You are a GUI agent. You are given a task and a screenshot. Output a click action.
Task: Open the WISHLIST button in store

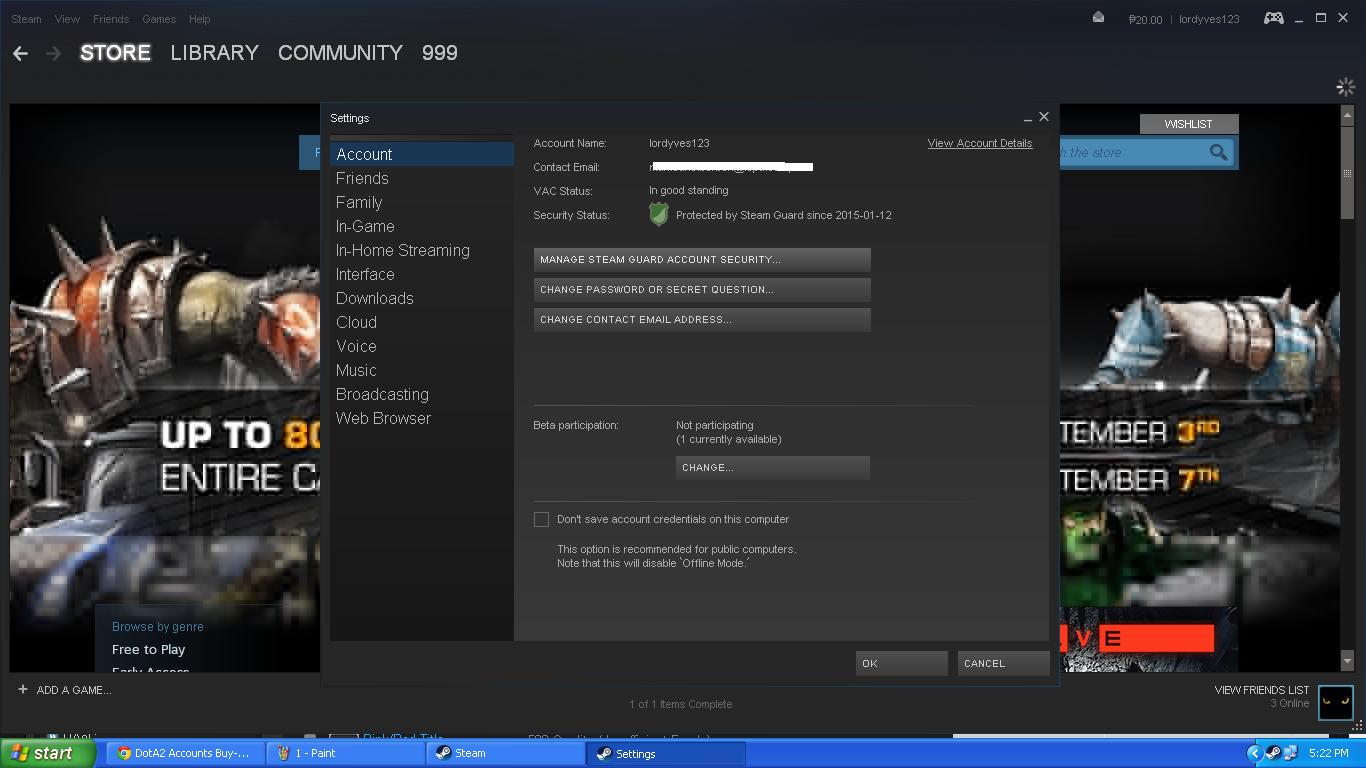1189,124
